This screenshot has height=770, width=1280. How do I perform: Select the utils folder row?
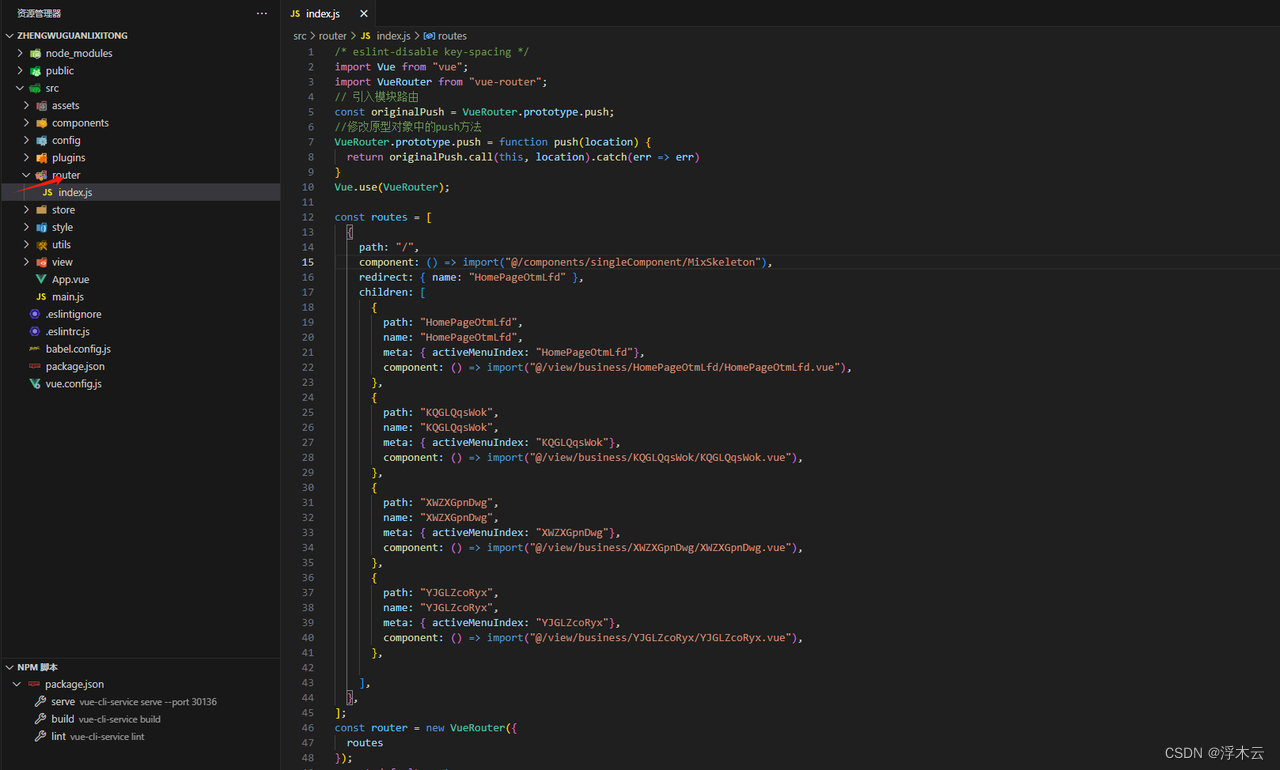click(140, 245)
